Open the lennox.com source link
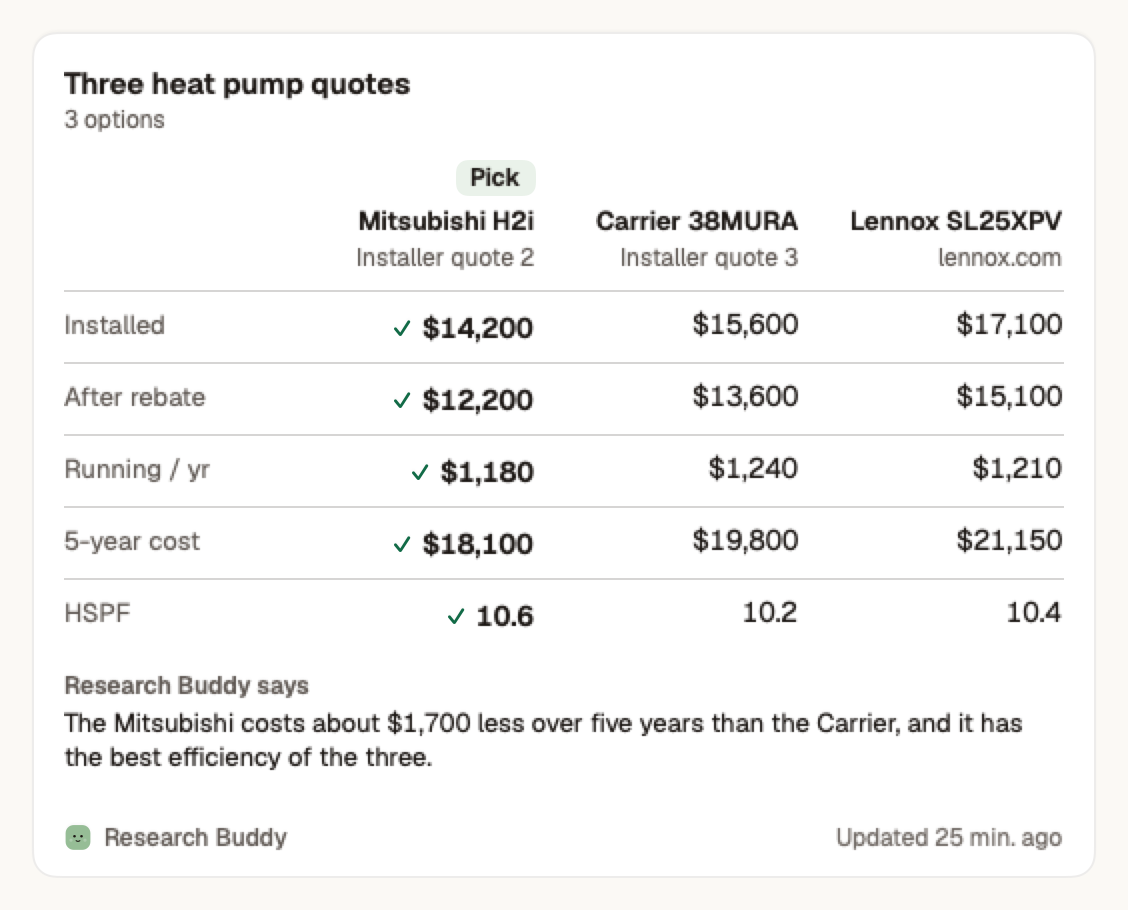The image size is (1128, 910). tap(999, 258)
